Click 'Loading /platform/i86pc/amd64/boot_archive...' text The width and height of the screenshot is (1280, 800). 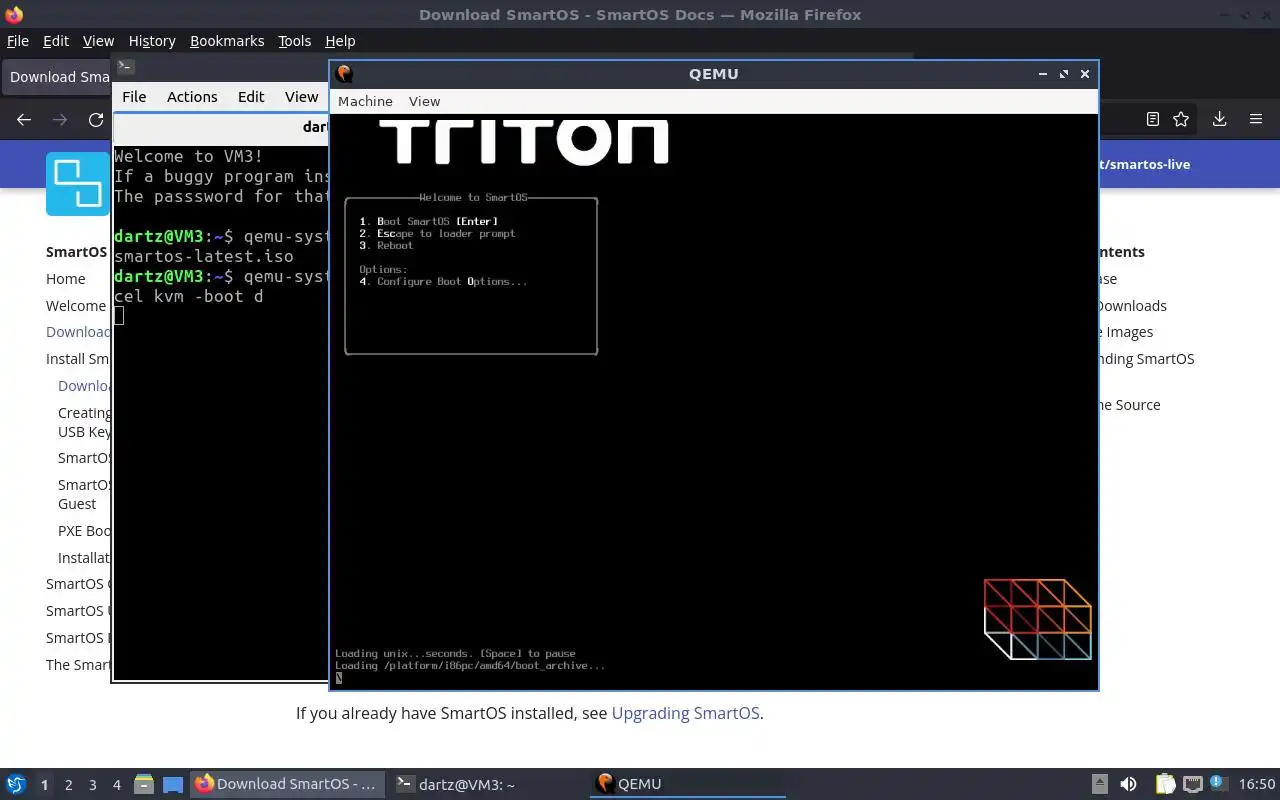coord(470,665)
